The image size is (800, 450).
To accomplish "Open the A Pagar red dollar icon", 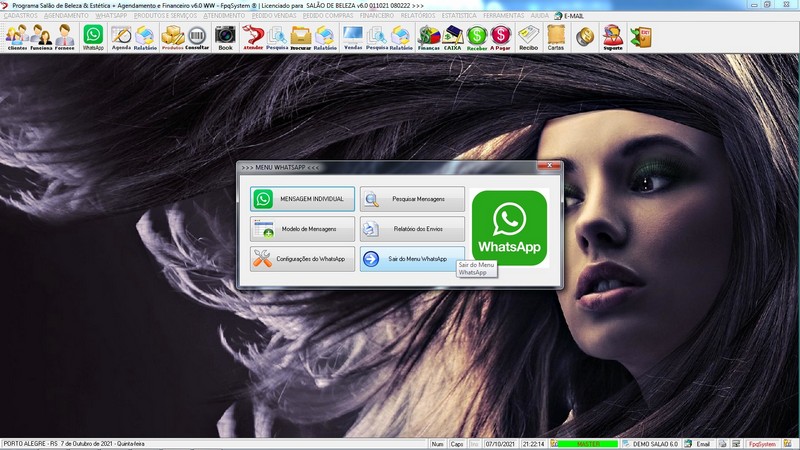I will pos(501,37).
